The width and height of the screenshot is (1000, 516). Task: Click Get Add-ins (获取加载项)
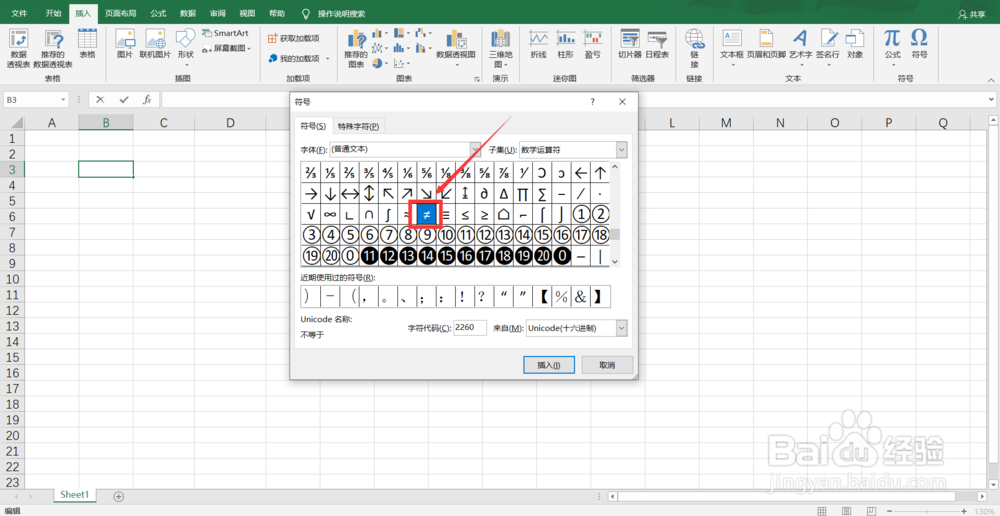294,38
